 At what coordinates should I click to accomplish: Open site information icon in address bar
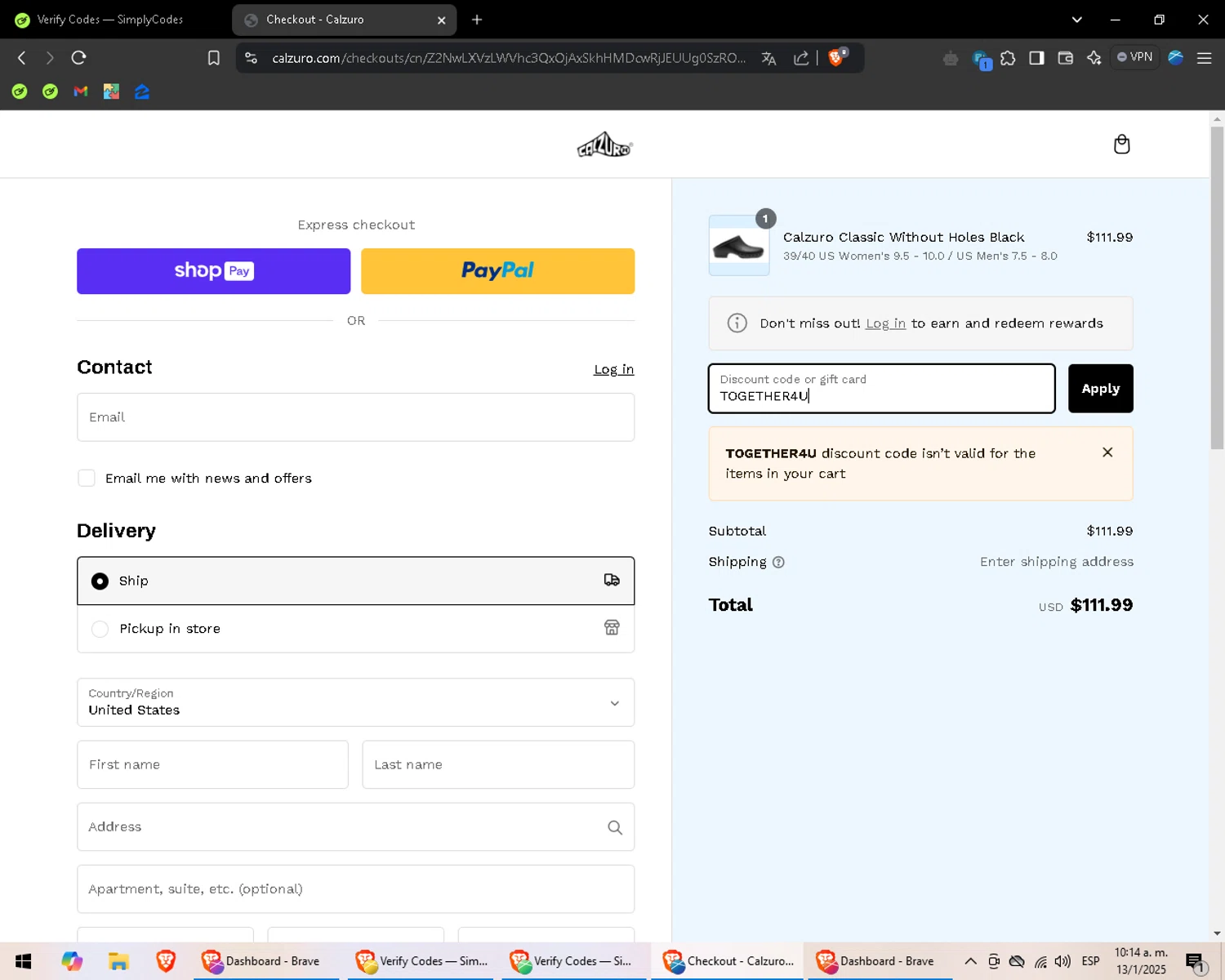pyautogui.click(x=252, y=58)
